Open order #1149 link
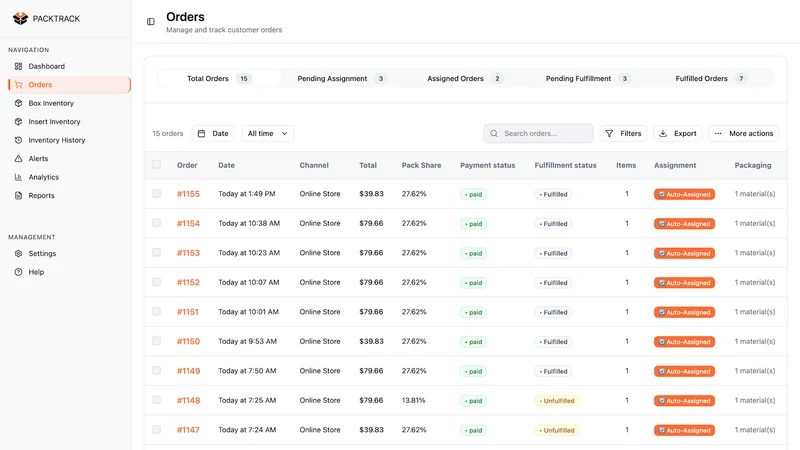Image resolution: width=800 pixels, height=450 pixels. click(x=188, y=371)
